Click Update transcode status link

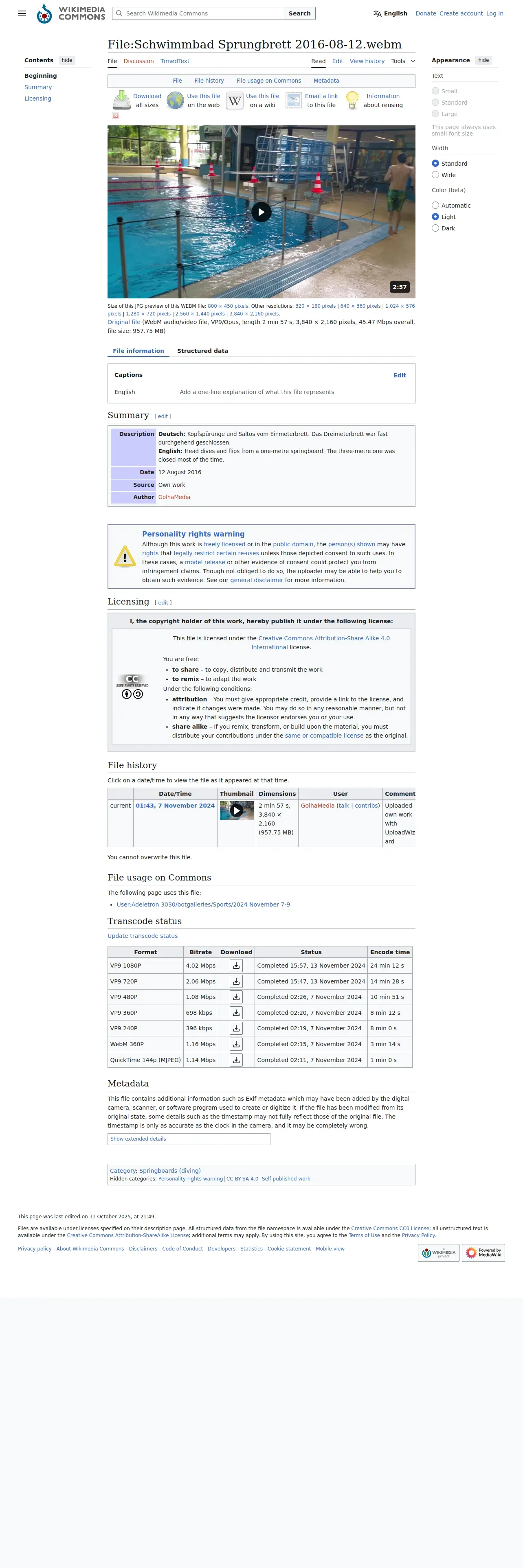click(143, 935)
